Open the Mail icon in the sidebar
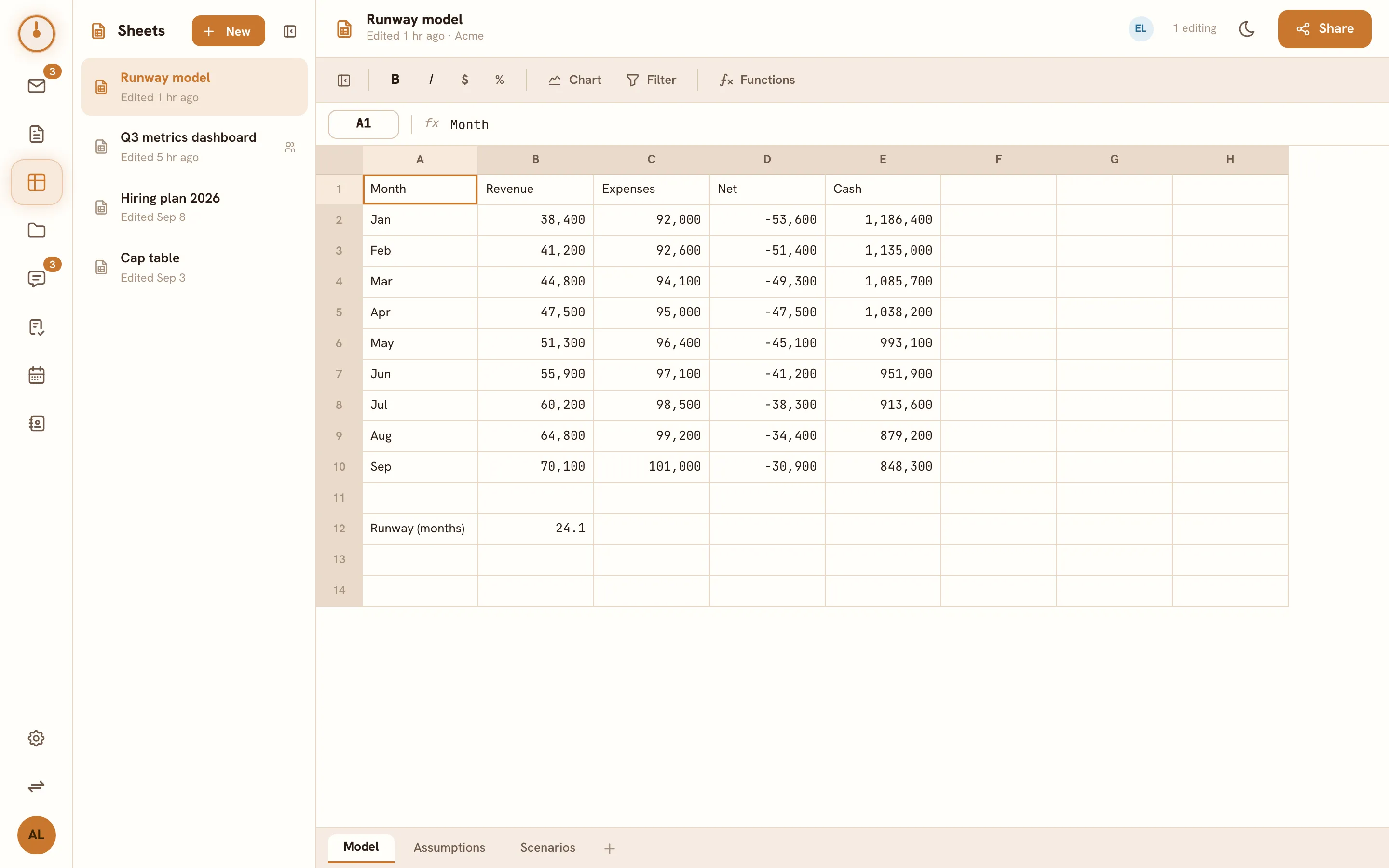The width and height of the screenshot is (1389, 868). point(36,86)
